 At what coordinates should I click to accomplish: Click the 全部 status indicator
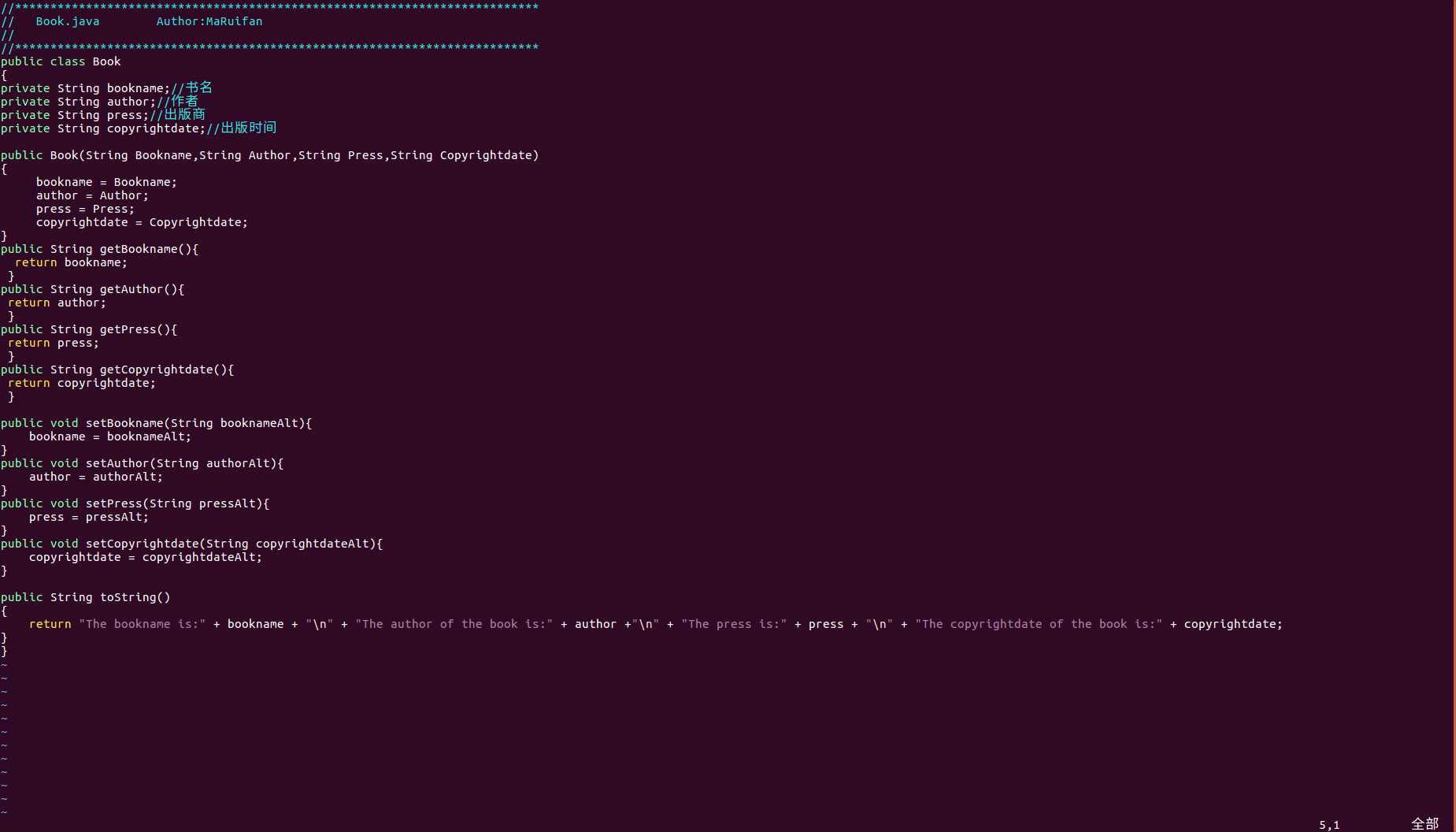point(1425,824)
